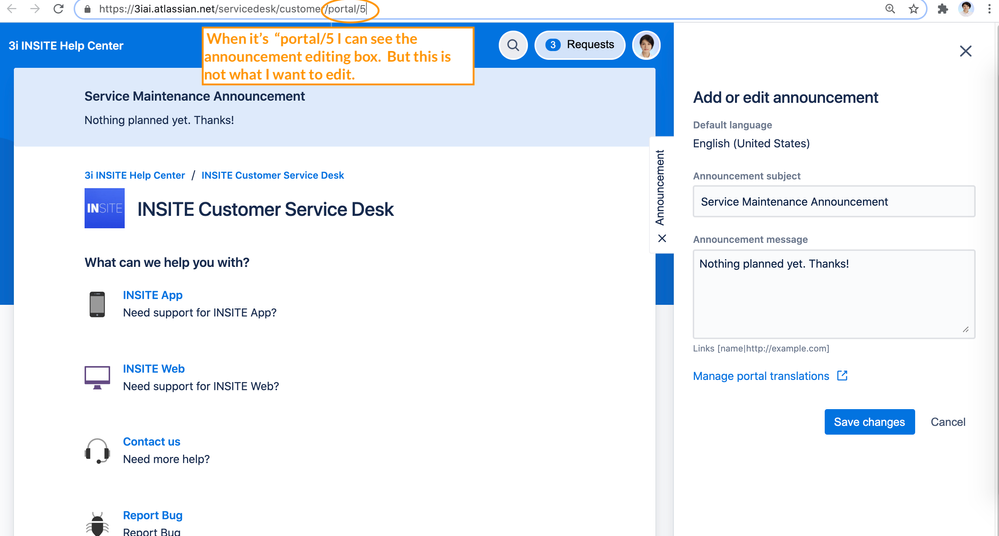Cancel the announcement edit
Screen dimensions: 999x536
point(948,422)
